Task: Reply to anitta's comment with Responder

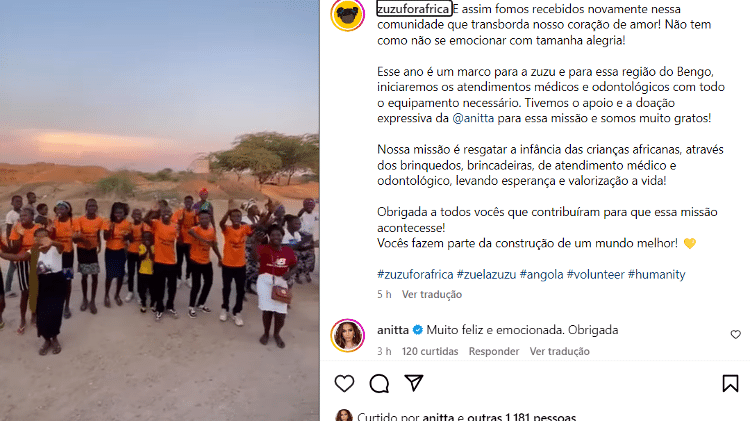Action: tap(494, 351)
